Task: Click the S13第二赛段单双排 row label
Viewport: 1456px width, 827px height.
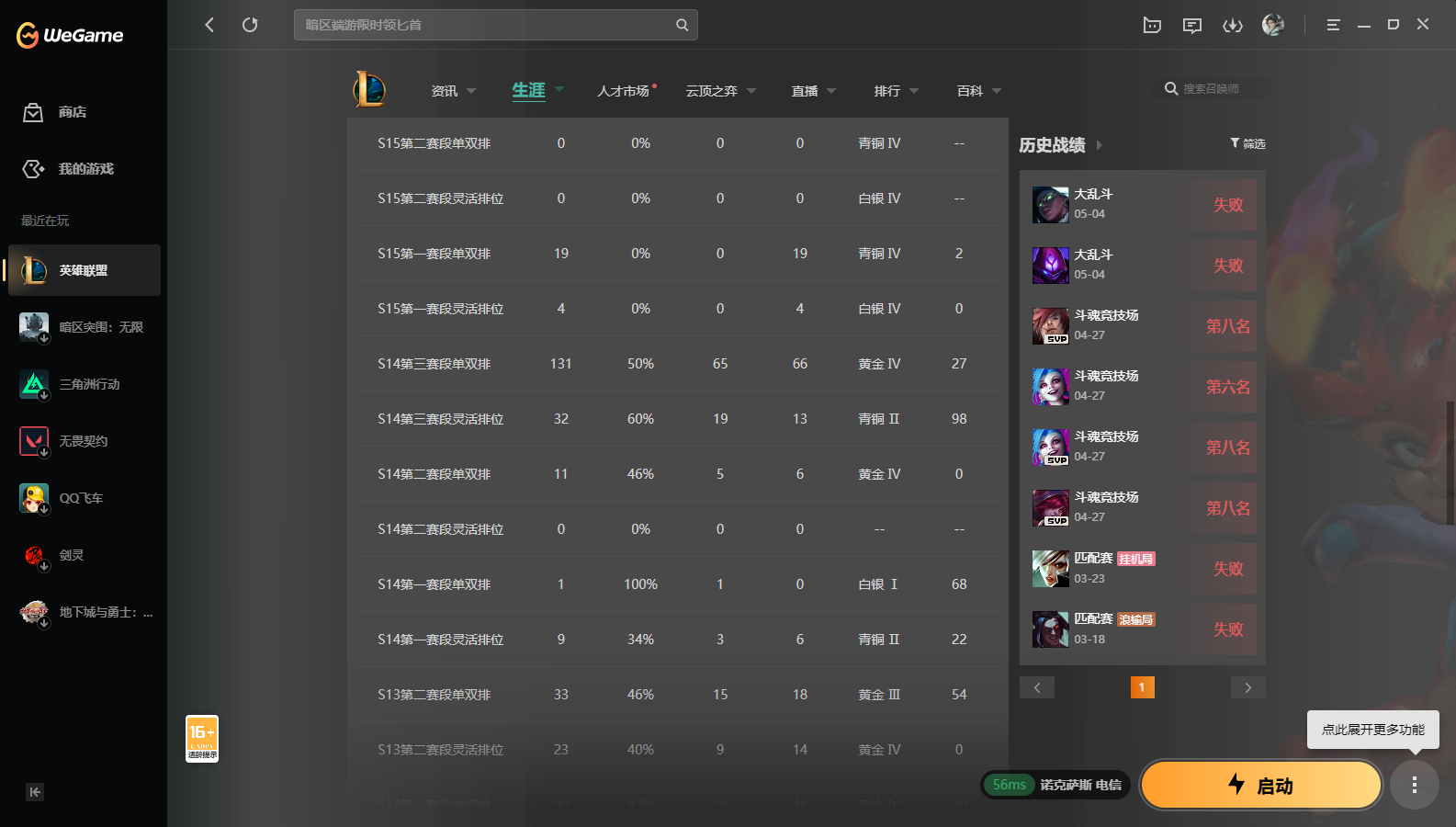Action: 435,695
